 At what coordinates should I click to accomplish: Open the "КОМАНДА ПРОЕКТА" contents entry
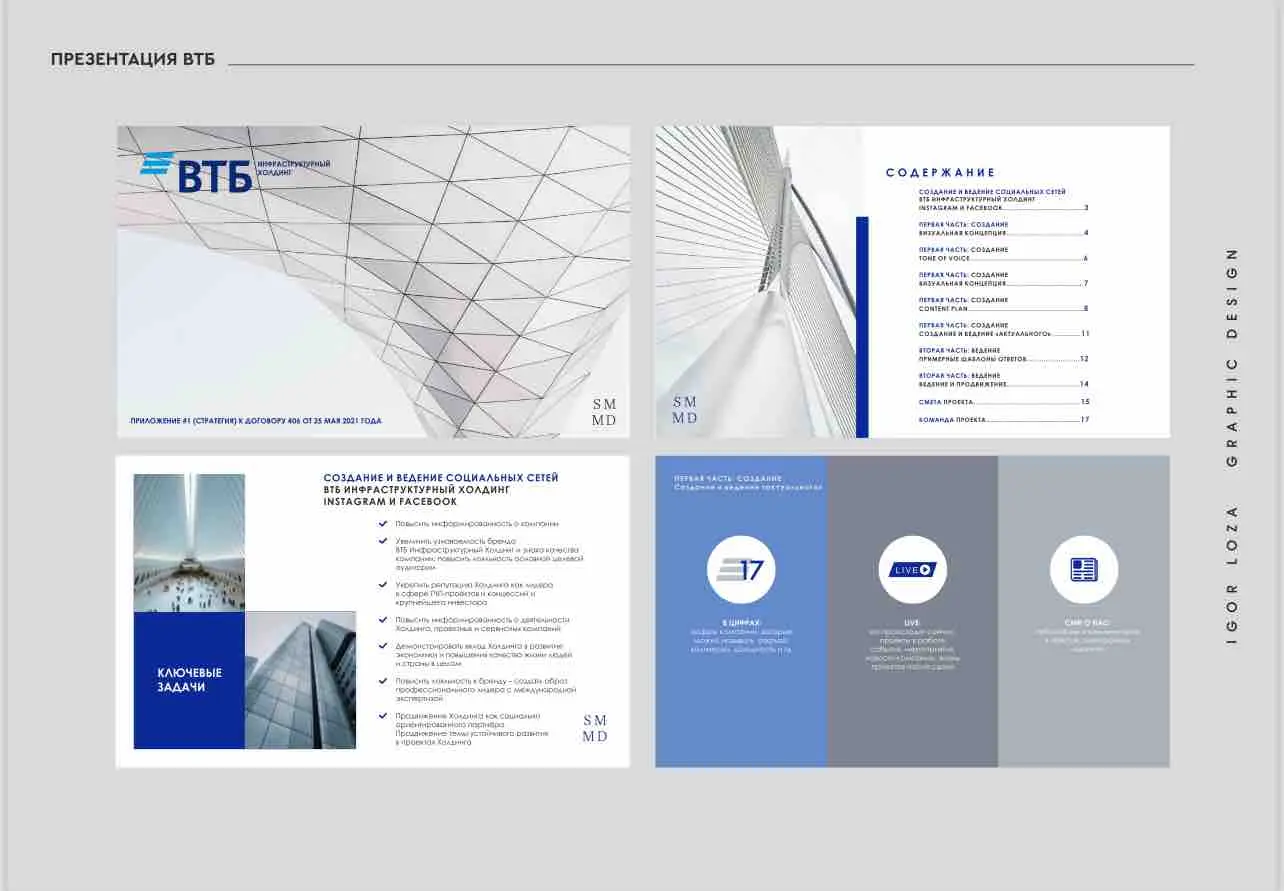[x=1003, y=420]
